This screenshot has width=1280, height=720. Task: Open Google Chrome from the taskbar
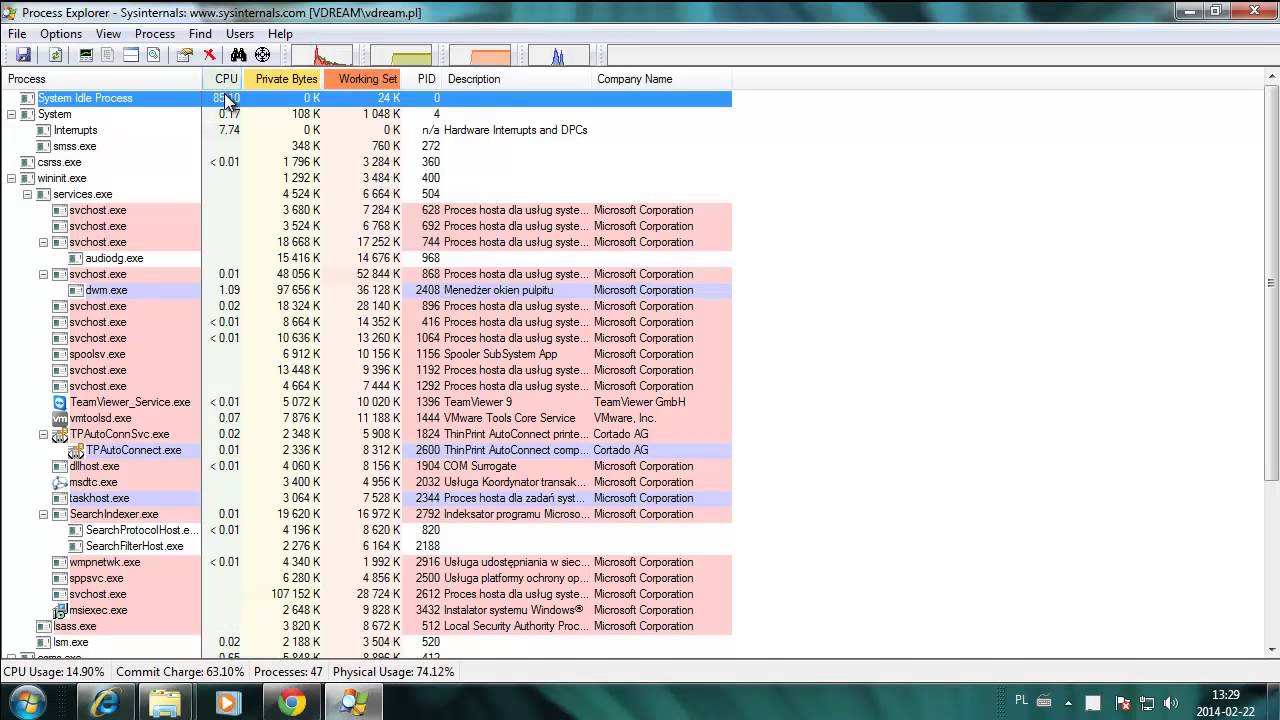click(292, 702)
